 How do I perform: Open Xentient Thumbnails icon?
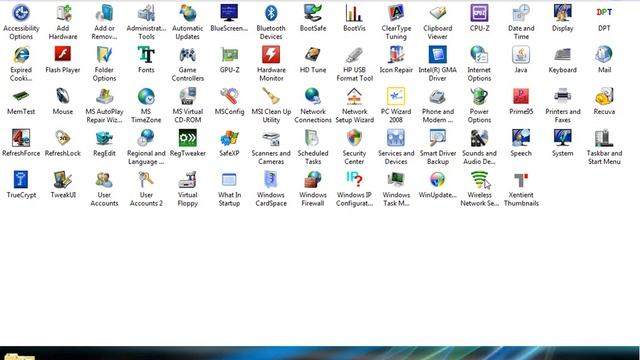521,180
